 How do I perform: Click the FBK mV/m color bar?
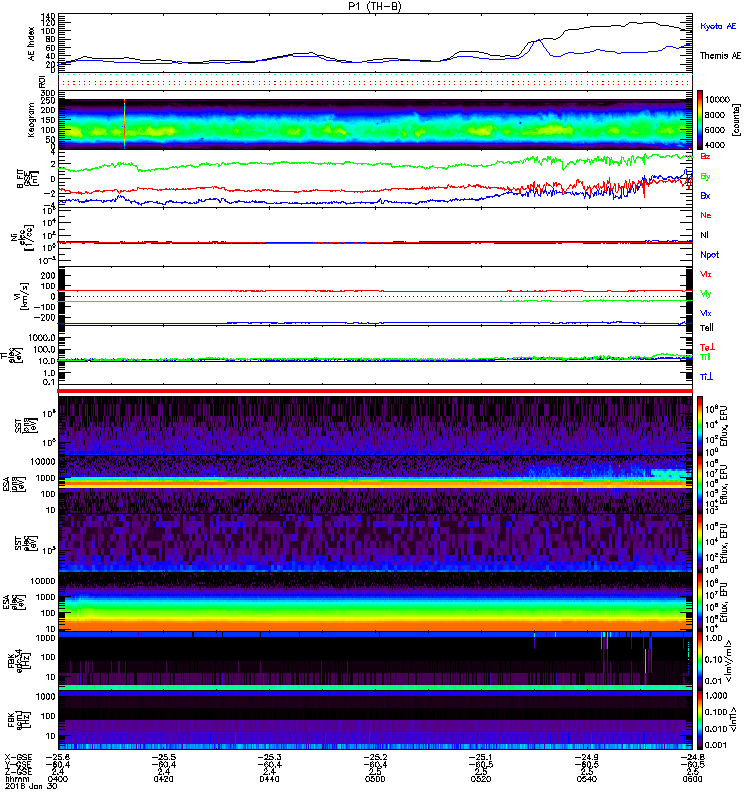tap(700, 660)
